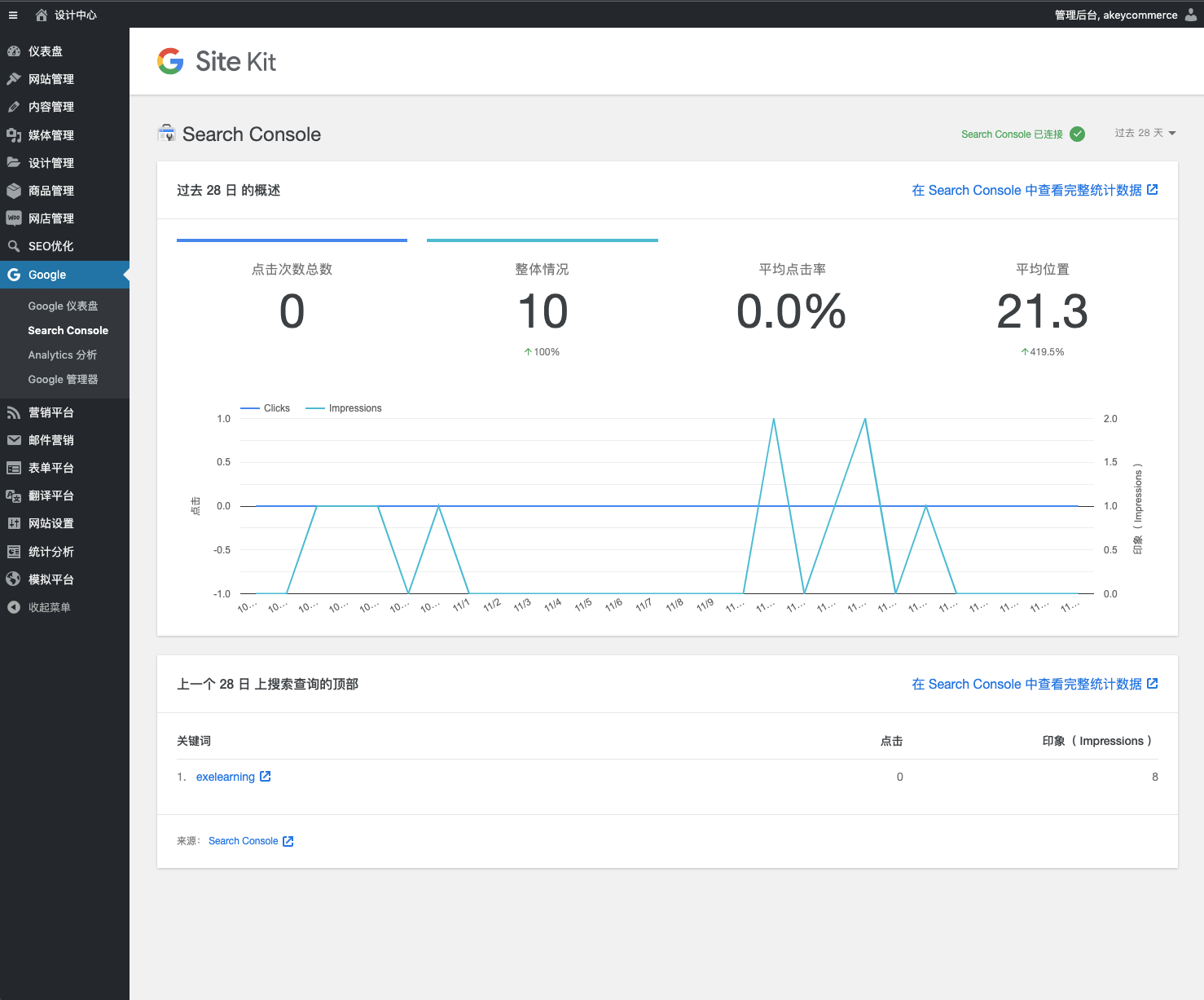This screenshot has width=1204, height=1000.
Task: Open 网站管理 menu item
Action: 64,79
